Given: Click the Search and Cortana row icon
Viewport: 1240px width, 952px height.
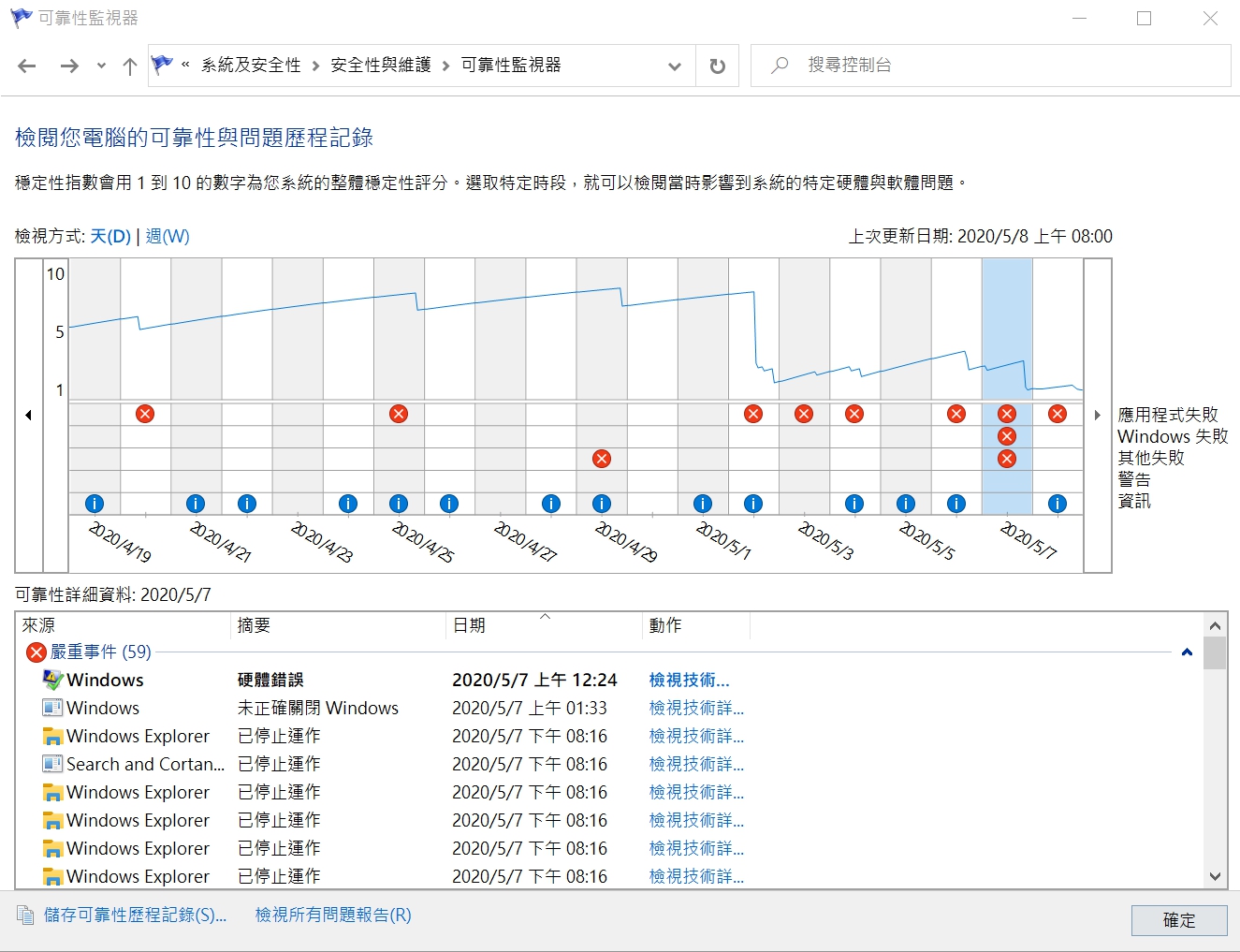Looking at the screenshot, I should (x=52, y=764).
